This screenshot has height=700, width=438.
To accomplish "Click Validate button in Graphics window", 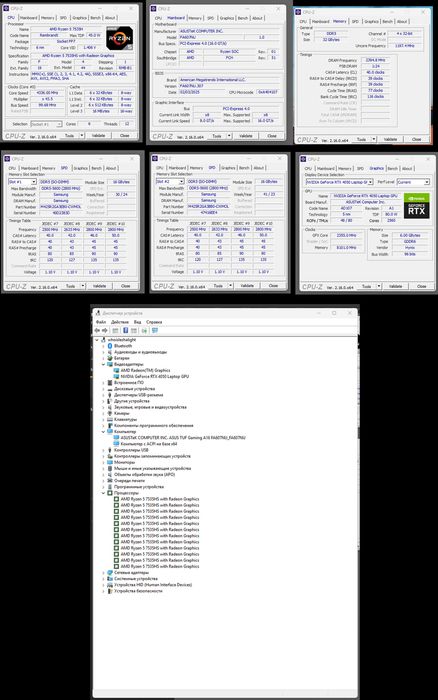I will [396, 286].
